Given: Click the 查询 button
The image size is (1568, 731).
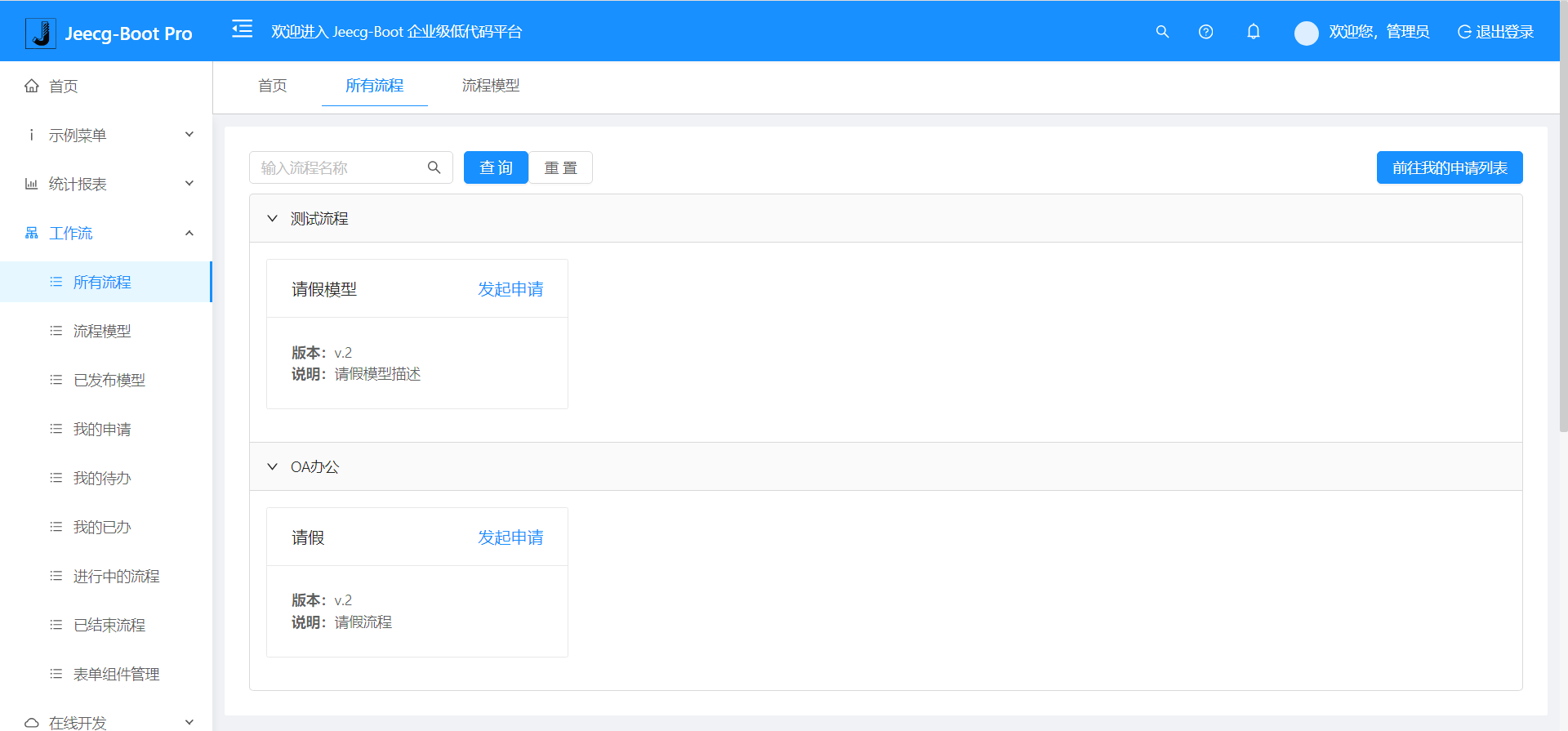Looking at the screenshot, I should coord(496,167).
